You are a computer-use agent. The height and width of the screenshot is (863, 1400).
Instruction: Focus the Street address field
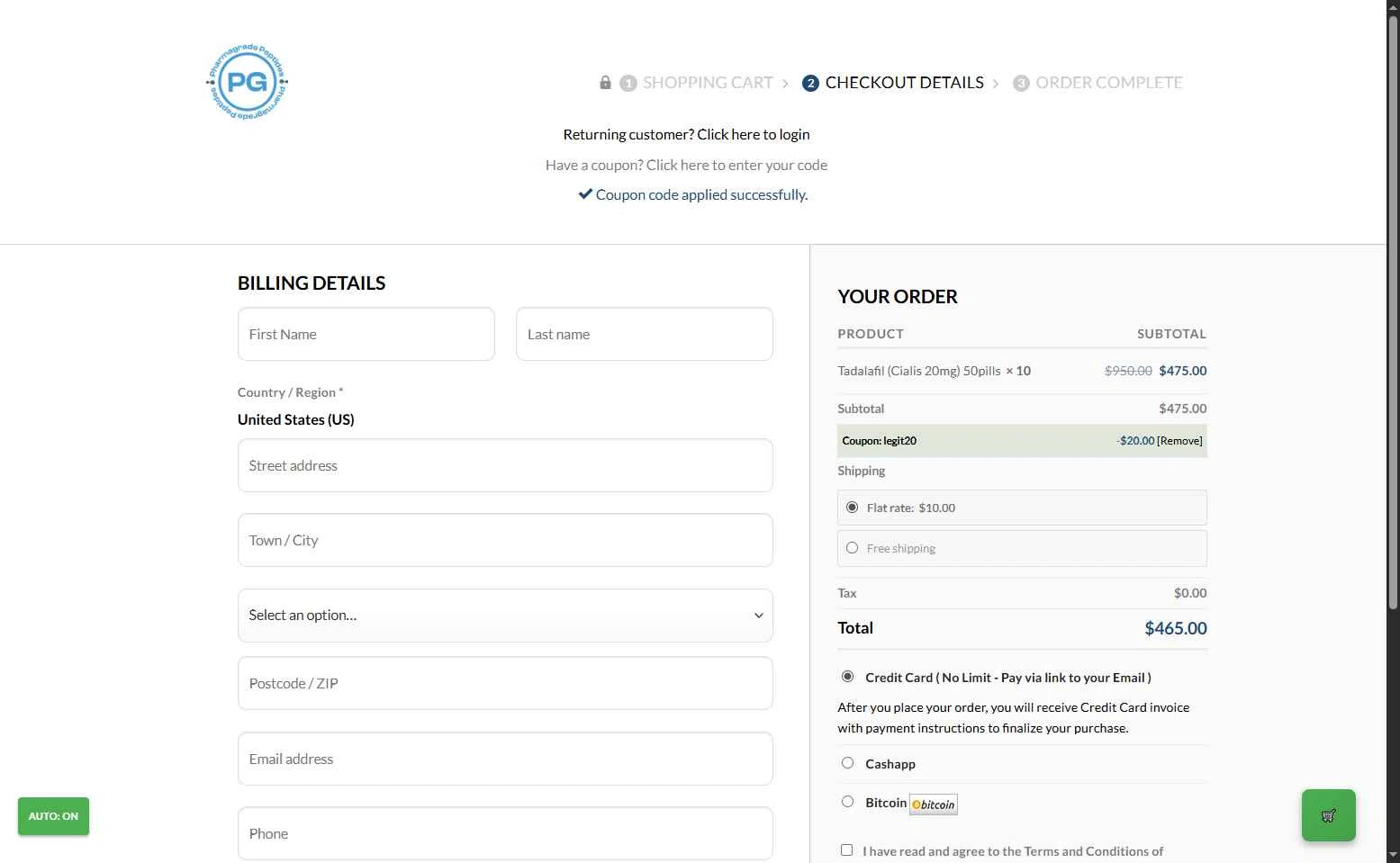pos(505,465)
